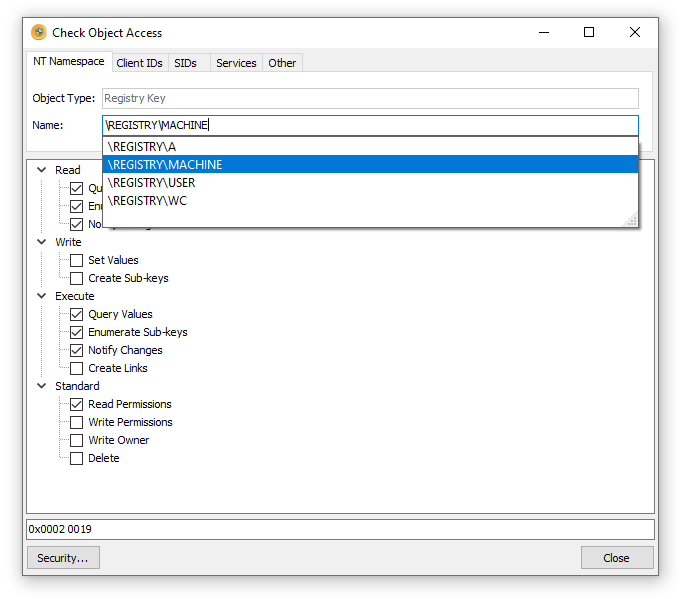Open the Security... dialog

[63, 558]
